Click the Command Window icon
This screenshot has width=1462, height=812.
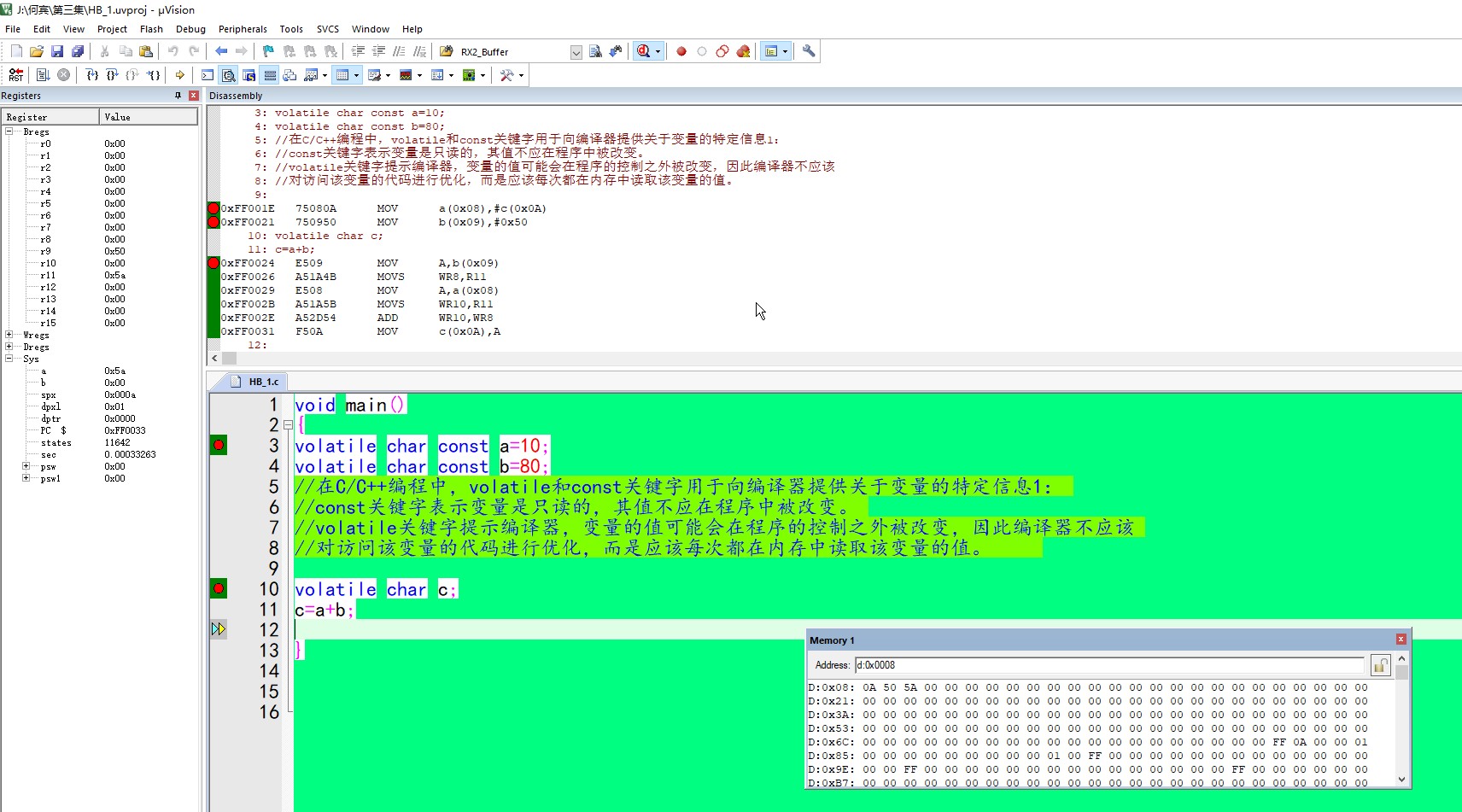point(208,75)
